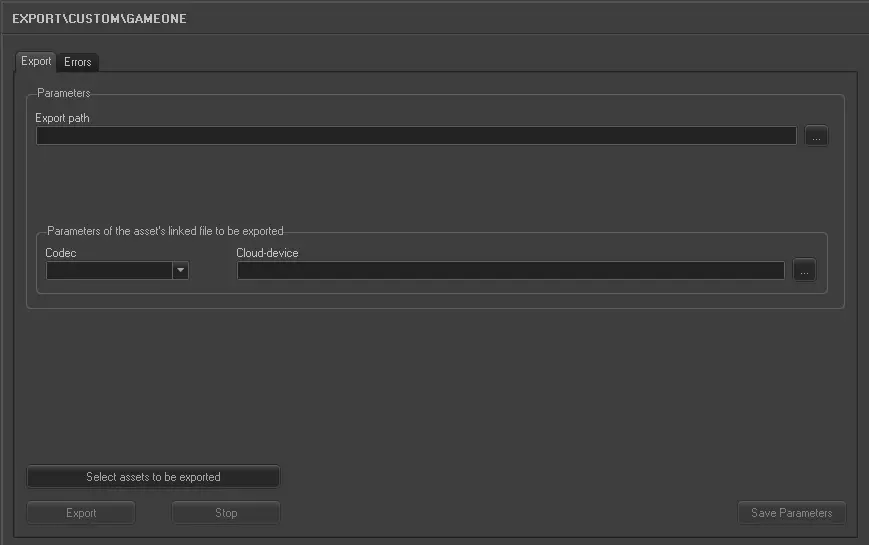Select the Export tab
Viewport: 869px width, 545px height.
click(36, 61)
